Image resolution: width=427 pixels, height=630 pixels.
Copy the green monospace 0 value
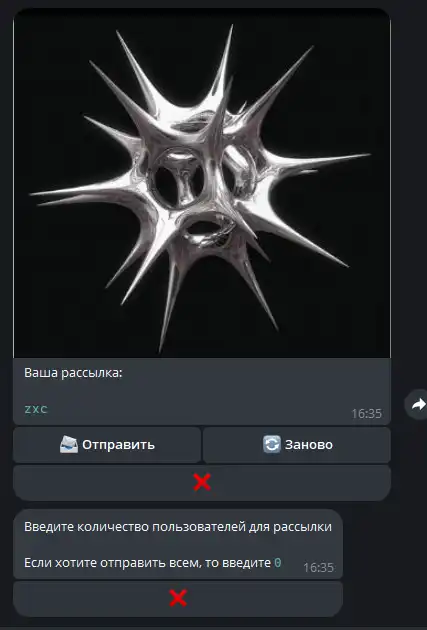point(278,563)
